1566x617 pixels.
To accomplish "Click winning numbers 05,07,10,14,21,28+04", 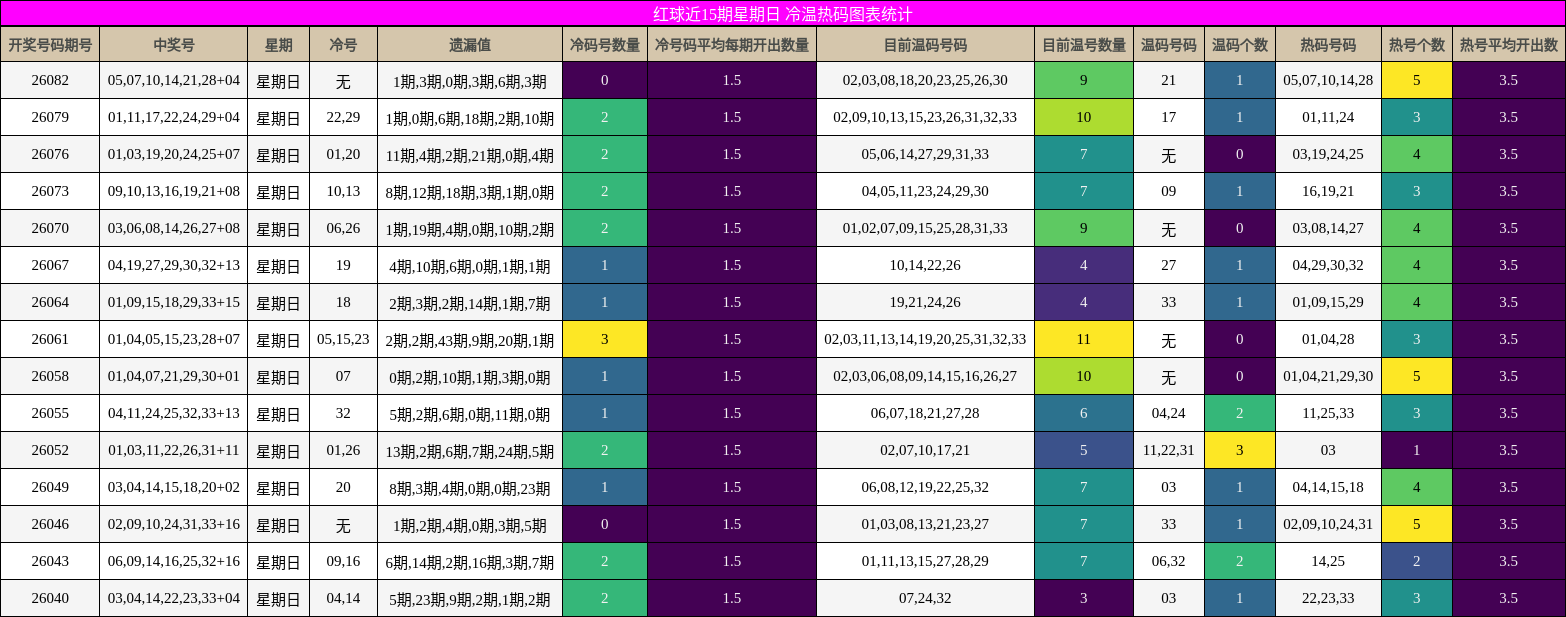I will pos(174,80).
